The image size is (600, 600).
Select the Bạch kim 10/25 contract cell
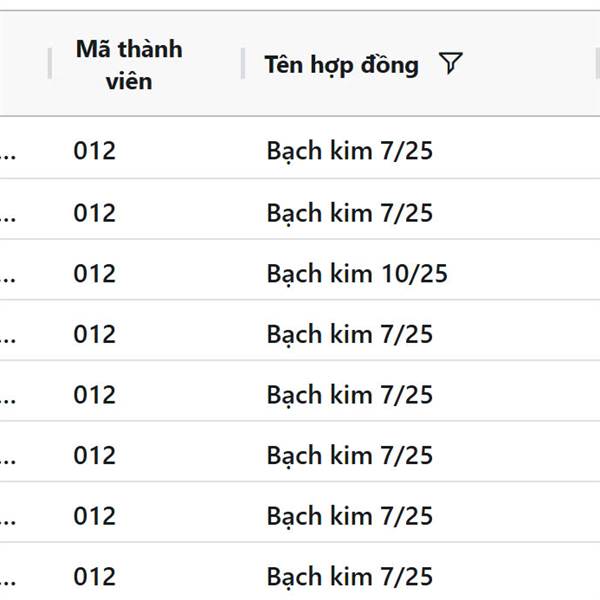[357, 274]
